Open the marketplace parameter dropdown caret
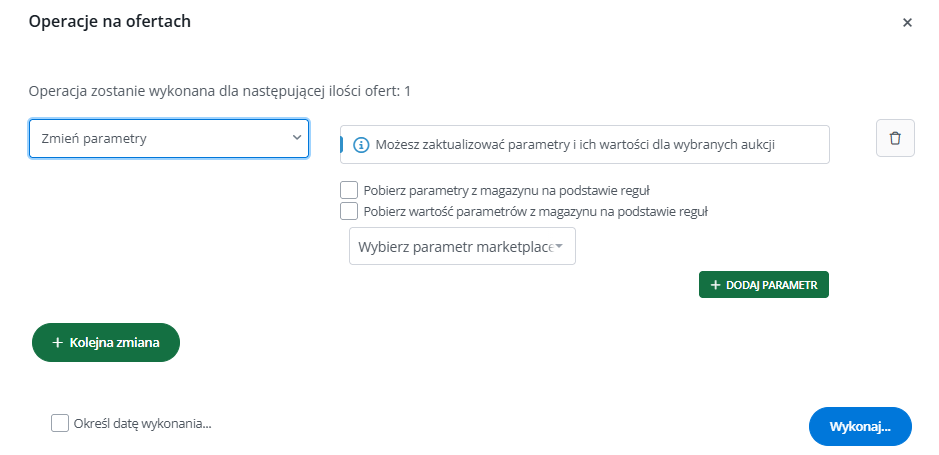The height and width of the screenshot is (455, 939). tap(559, 246)
